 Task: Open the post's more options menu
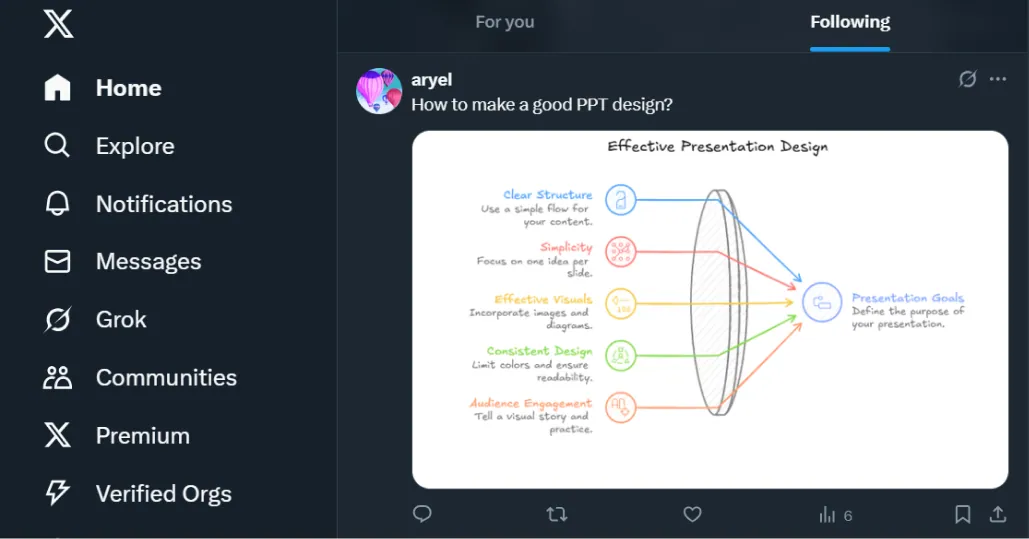tap(998, 79)
